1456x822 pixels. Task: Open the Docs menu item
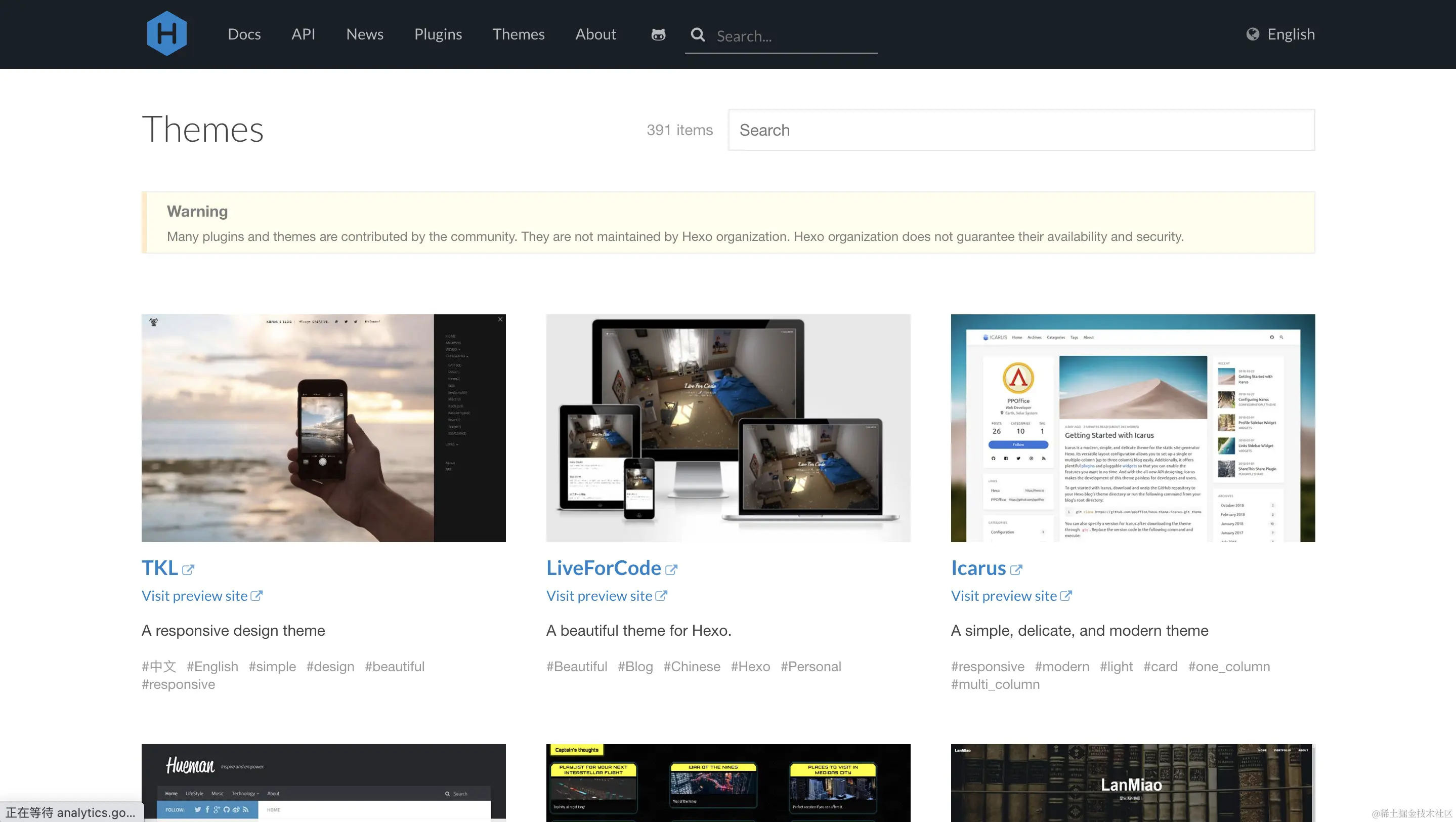[x=244, y=34]
